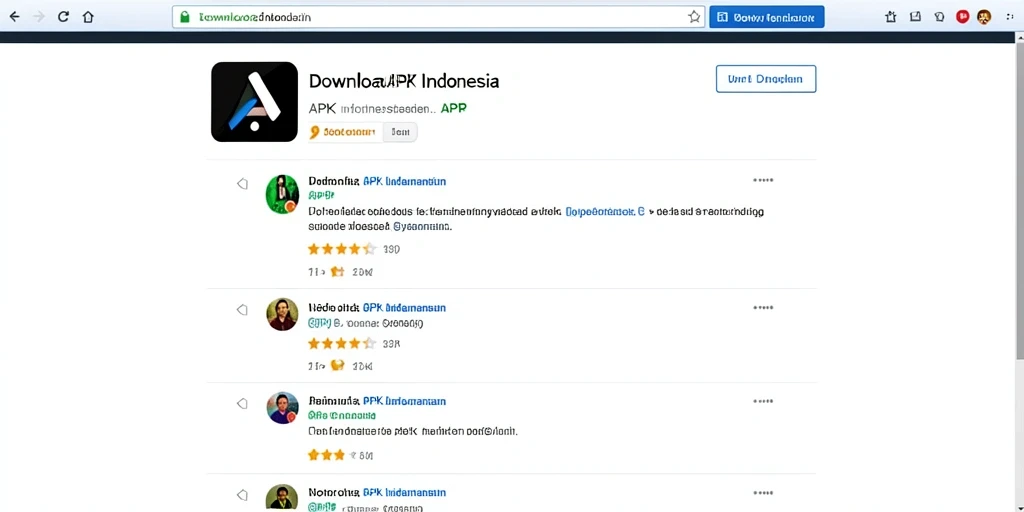The image size is (1024, 512).
Task: Click the left arrow icon beside the fourth review
Action: point(242,494)
